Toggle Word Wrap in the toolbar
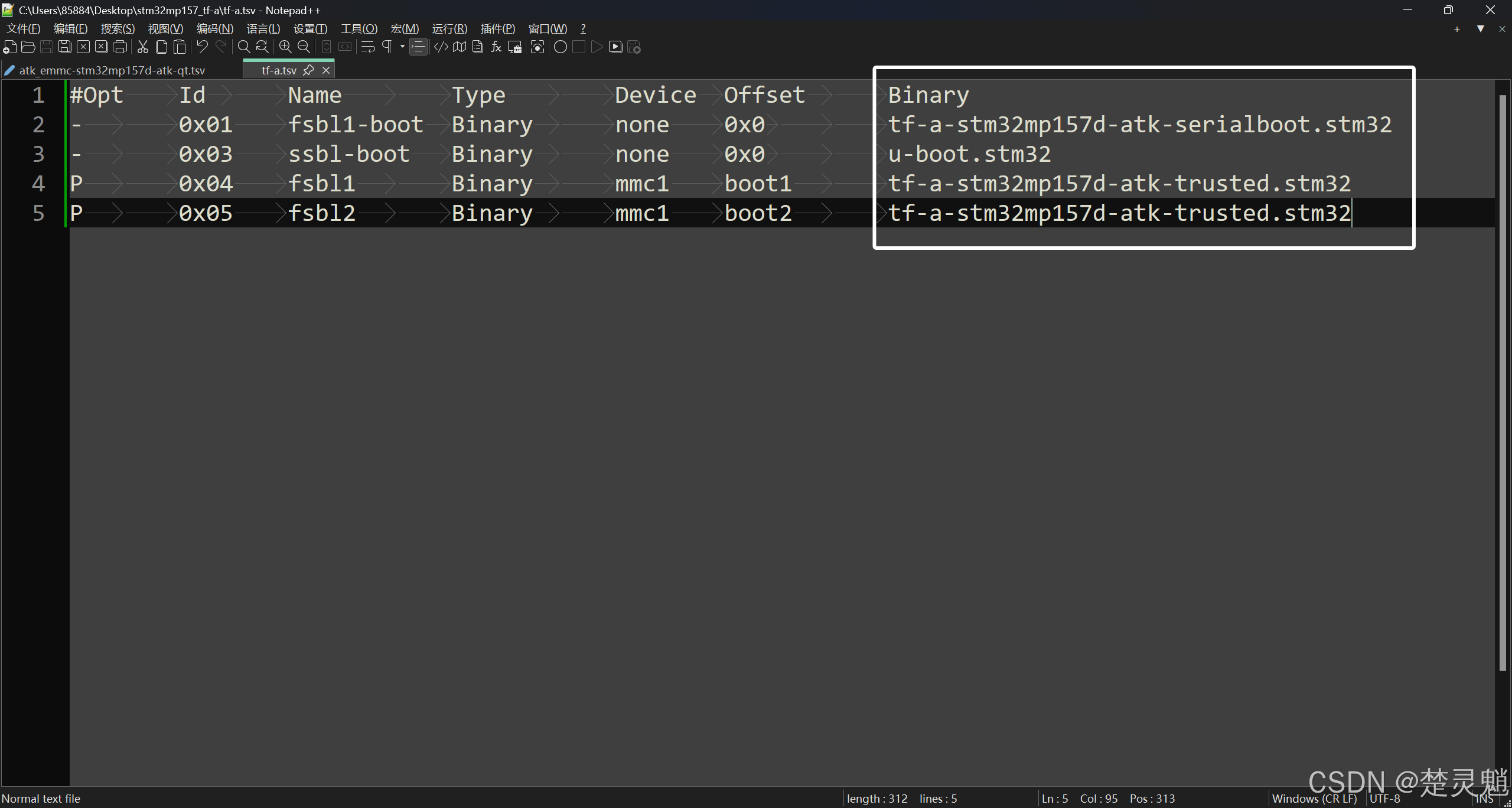Screen dimensions: 1512x808 click(x=368, y=47)
